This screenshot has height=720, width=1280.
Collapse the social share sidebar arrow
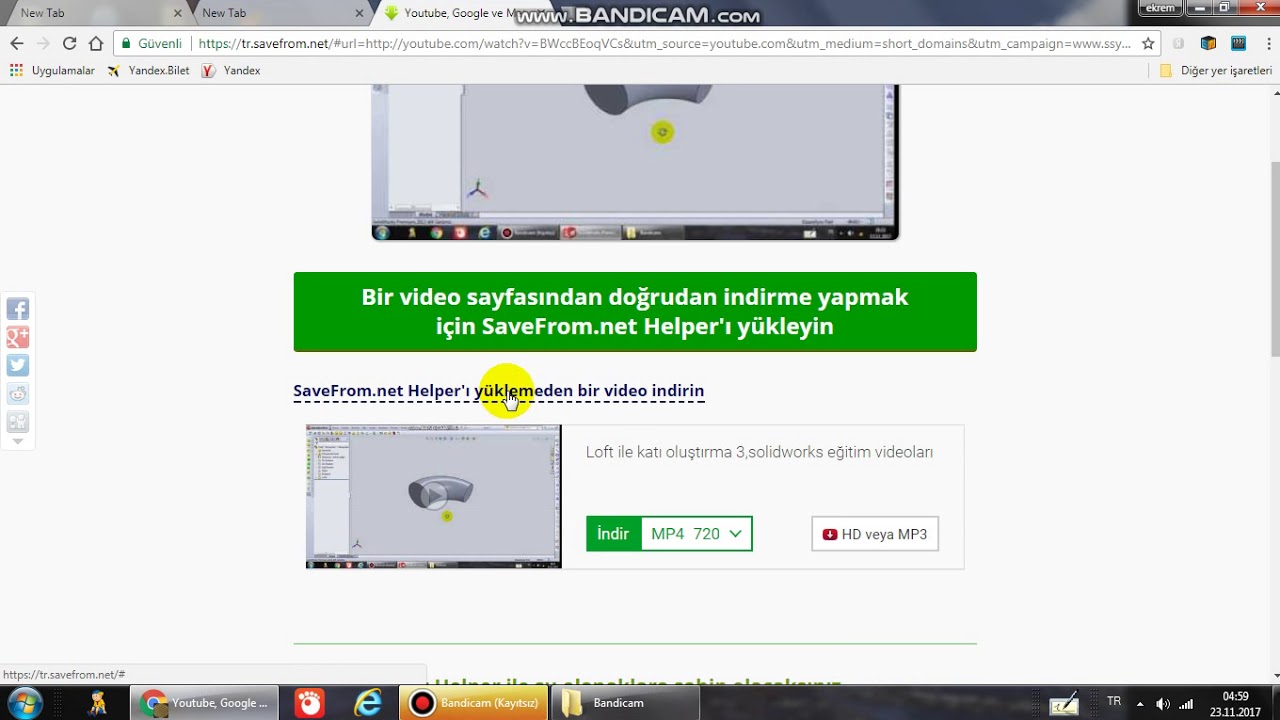(18, 441)
